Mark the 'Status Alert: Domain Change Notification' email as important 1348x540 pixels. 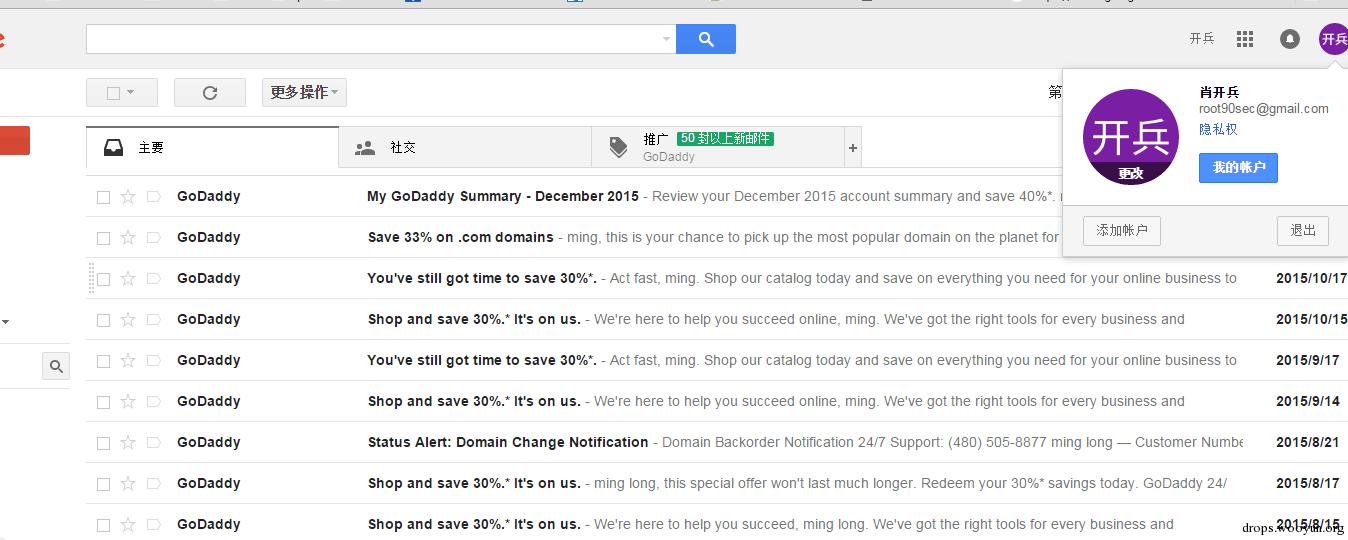[x=153, y=443]
